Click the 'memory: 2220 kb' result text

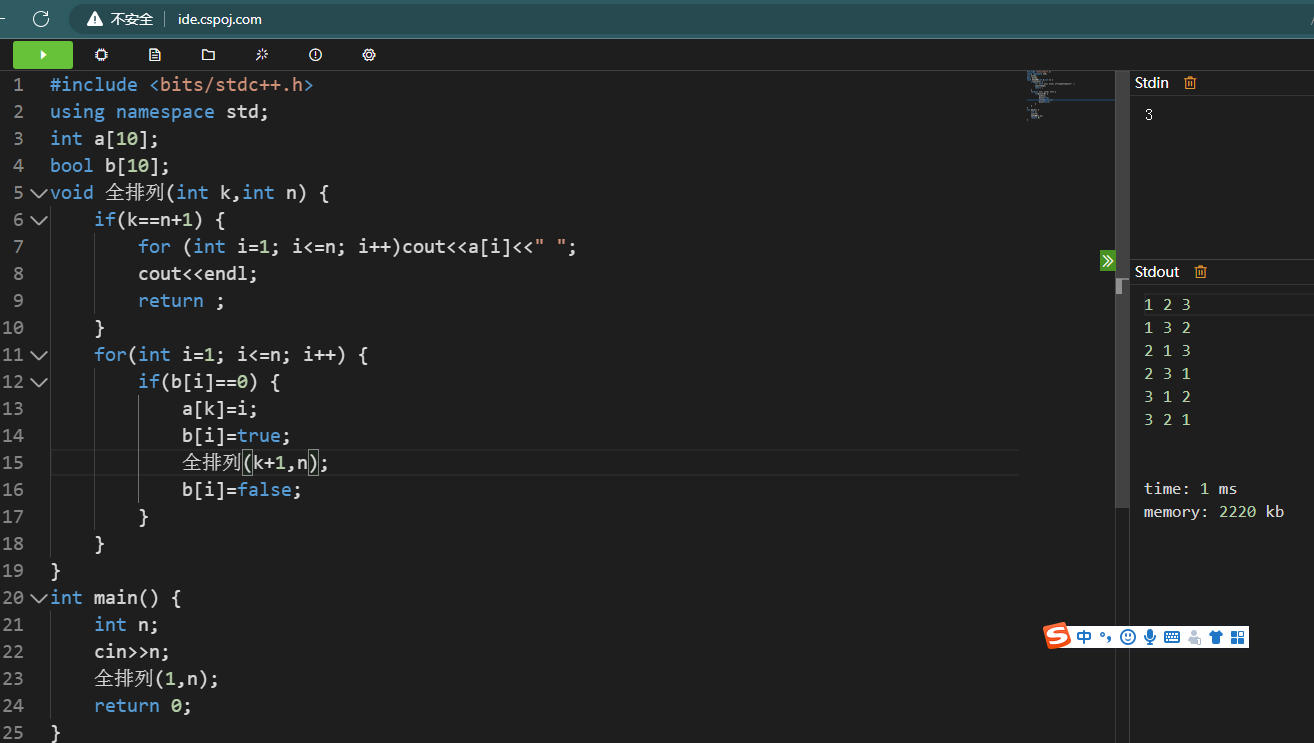click(x=1214, y=512)
